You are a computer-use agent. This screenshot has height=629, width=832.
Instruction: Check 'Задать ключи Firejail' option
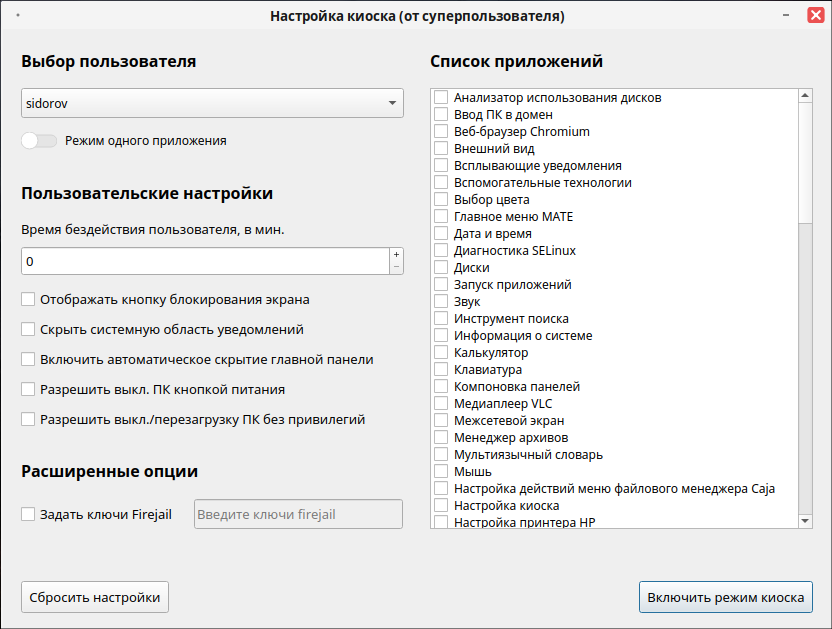[x=28, y=514]
